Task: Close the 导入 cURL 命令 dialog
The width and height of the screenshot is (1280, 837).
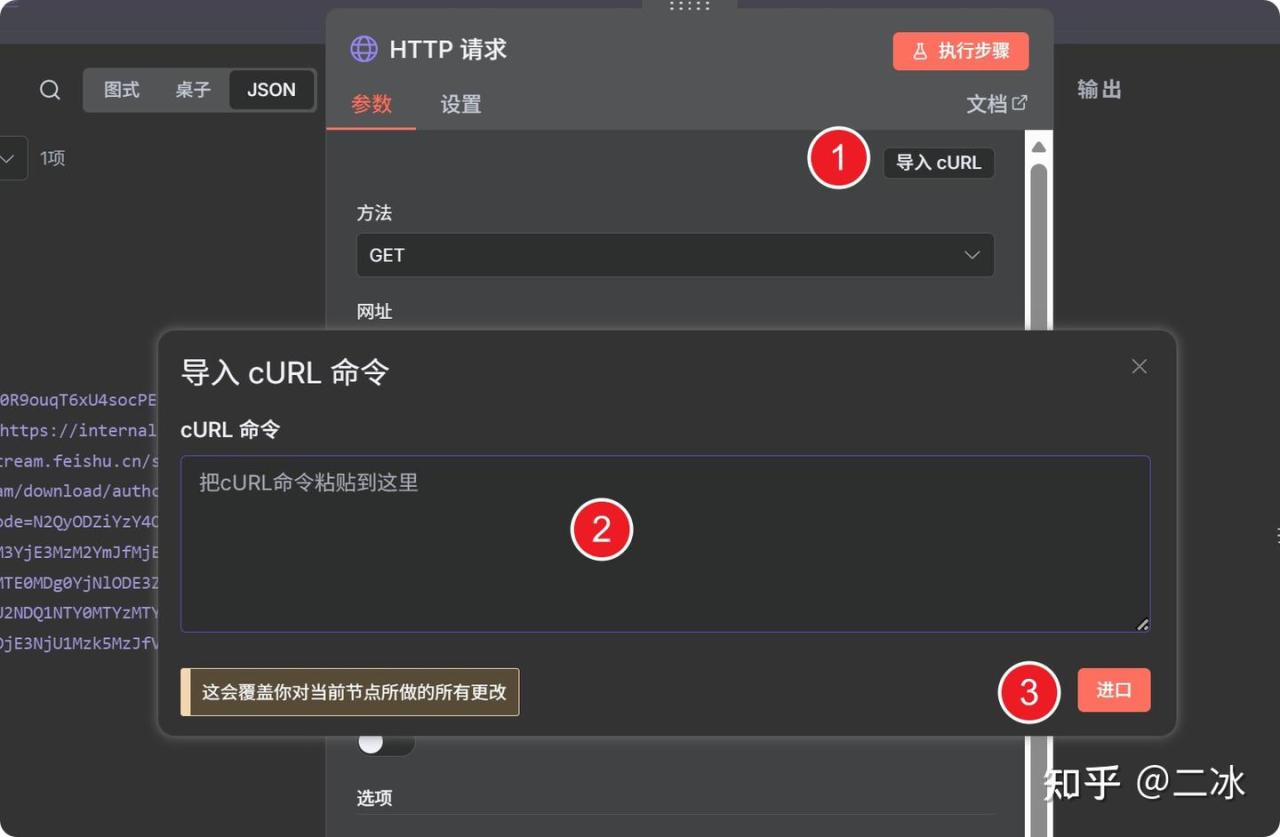Action: click(1139, 367)
